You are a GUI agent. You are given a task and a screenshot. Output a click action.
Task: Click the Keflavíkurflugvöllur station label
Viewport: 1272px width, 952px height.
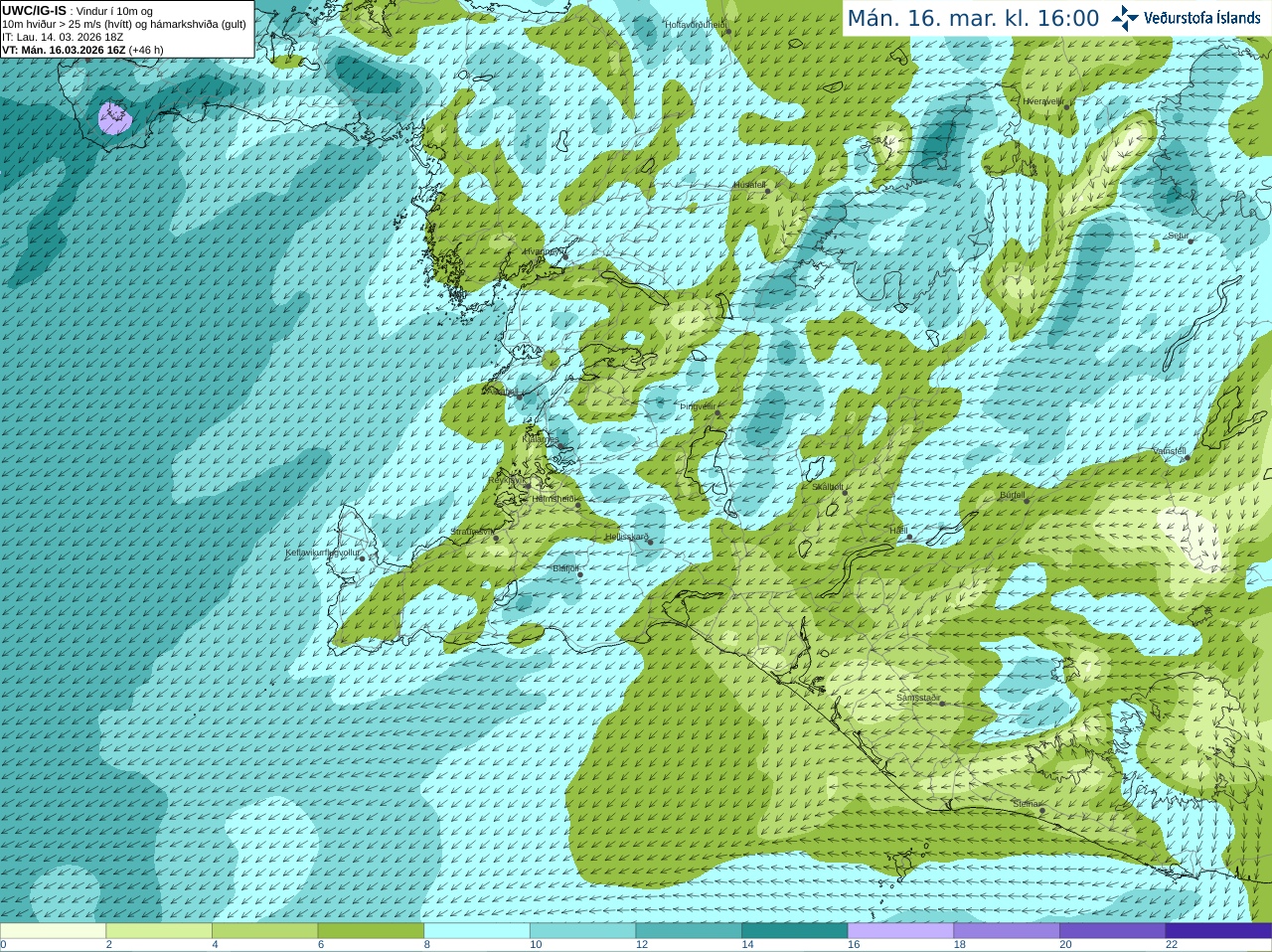[x=322, y=553]
